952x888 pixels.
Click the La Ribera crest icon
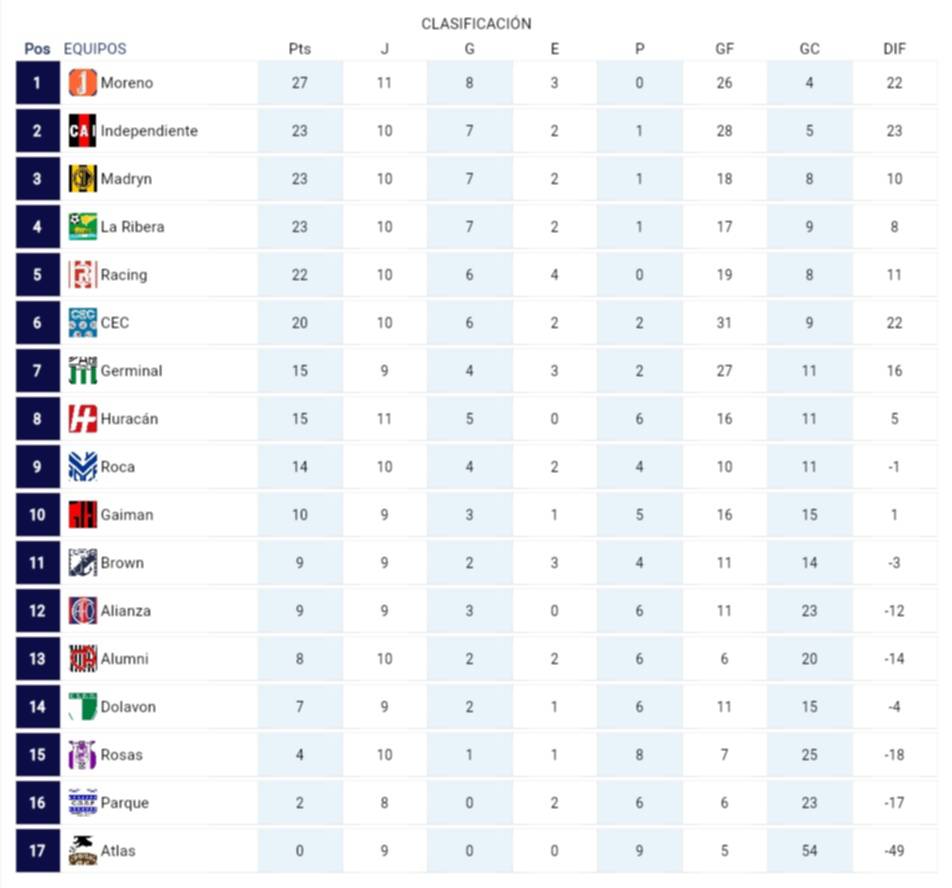tap(83, 227)
